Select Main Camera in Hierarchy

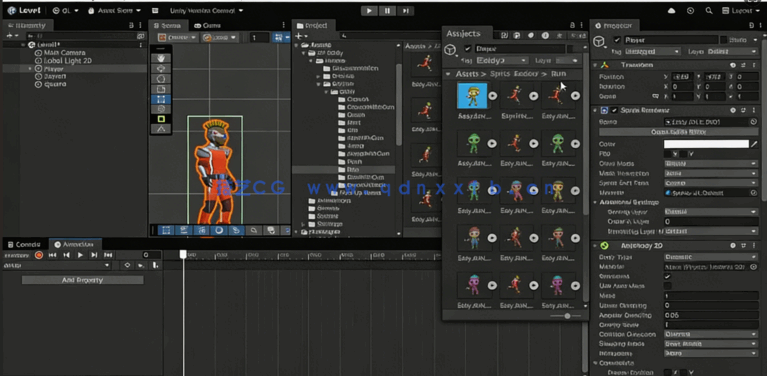coord(65,53)
